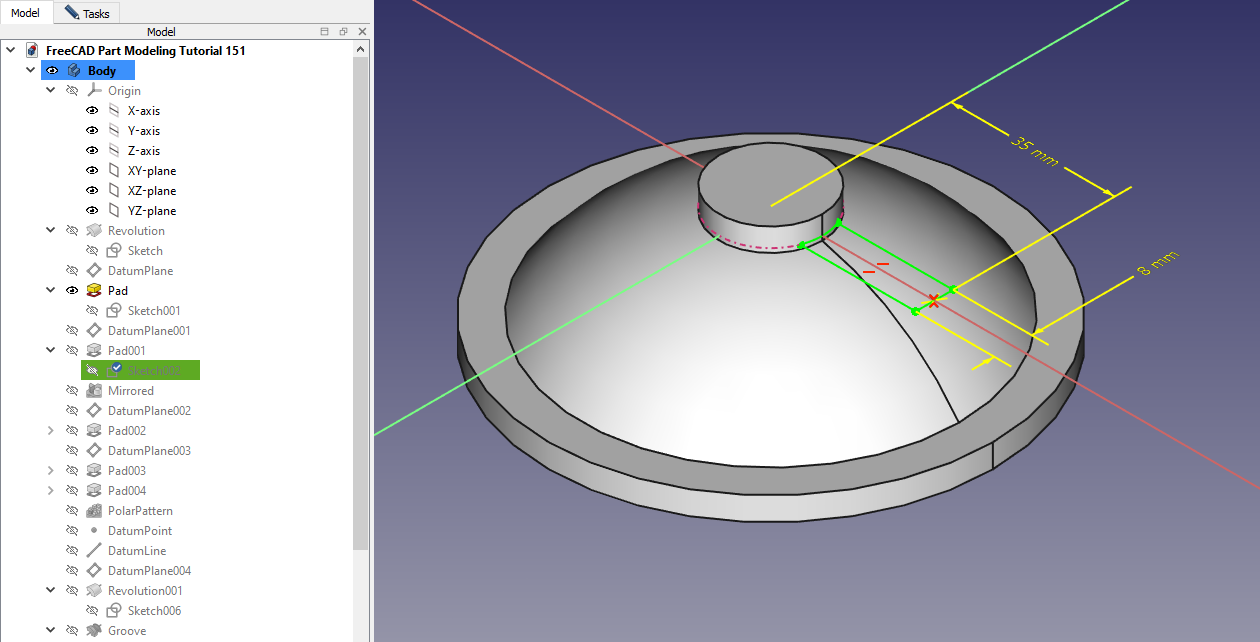Click the Pad feature icon

tap(94, 291)
